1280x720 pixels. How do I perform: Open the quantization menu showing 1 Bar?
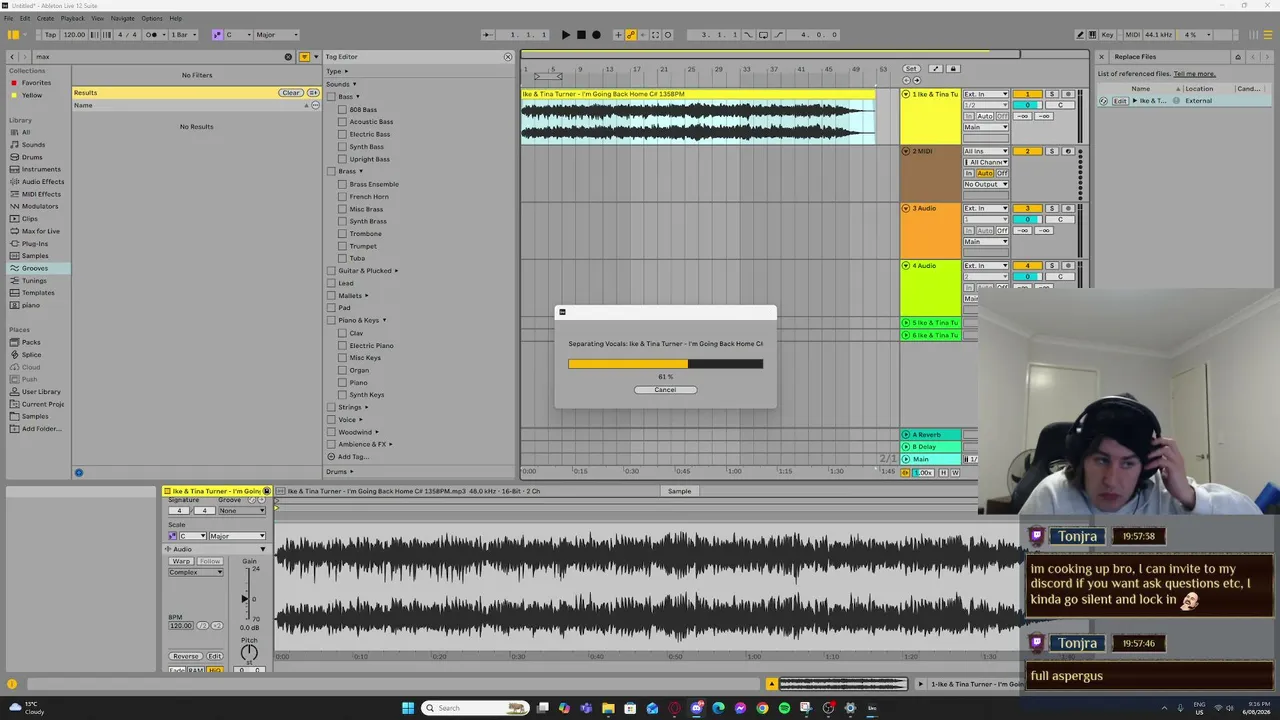coord(181,35)
